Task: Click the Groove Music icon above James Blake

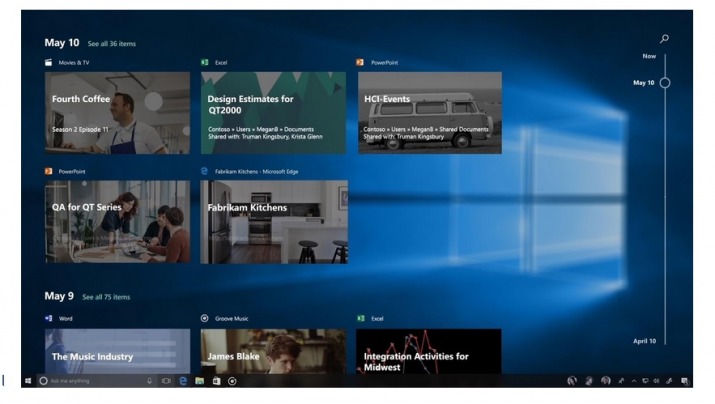Action: coord(205,318)
